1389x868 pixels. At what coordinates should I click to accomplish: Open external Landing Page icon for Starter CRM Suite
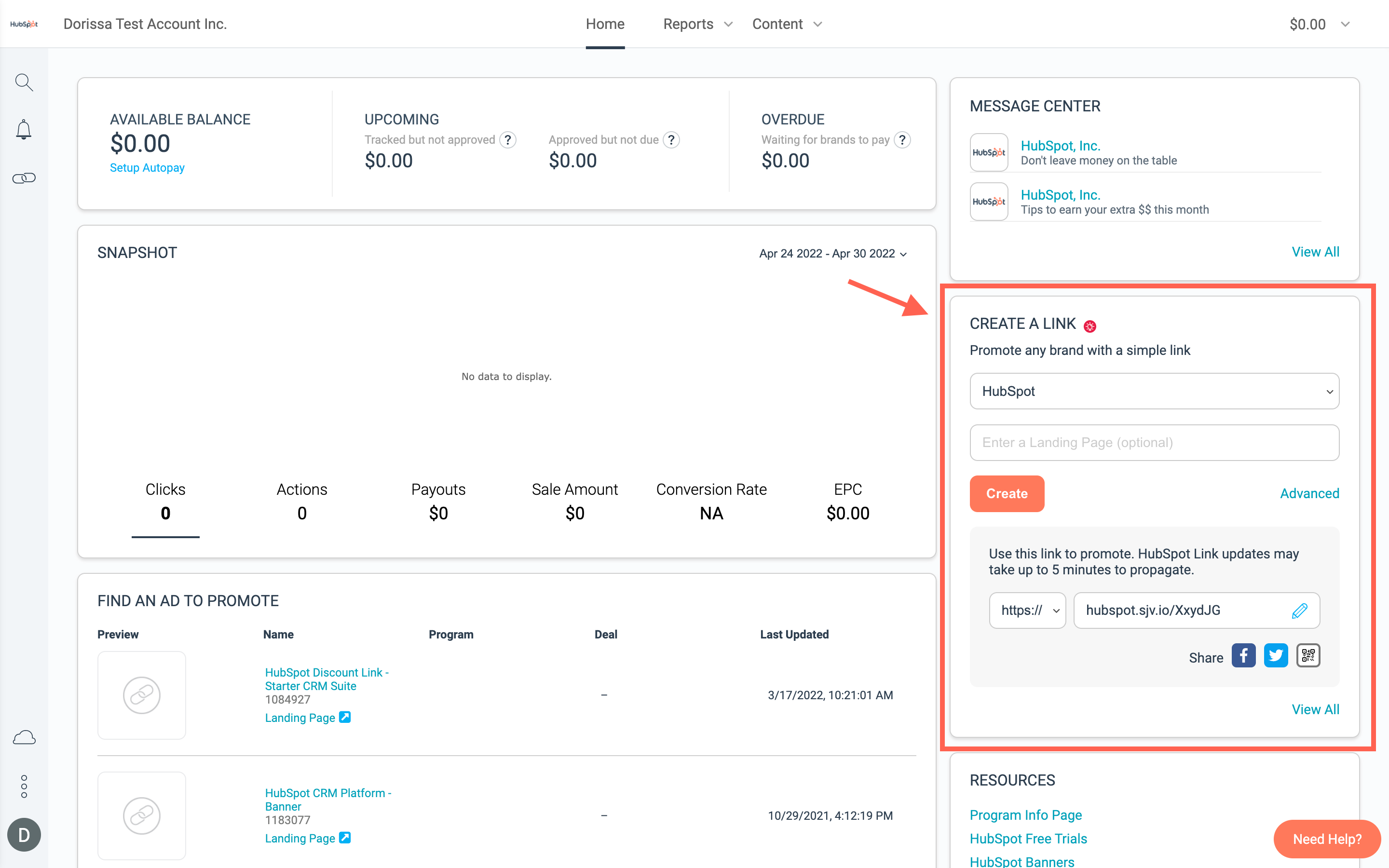(x=345, y=718)
